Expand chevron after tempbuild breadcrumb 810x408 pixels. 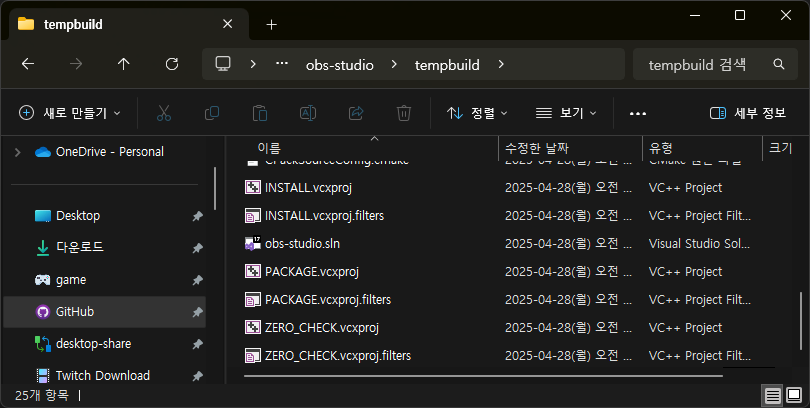tap(501, 64)
